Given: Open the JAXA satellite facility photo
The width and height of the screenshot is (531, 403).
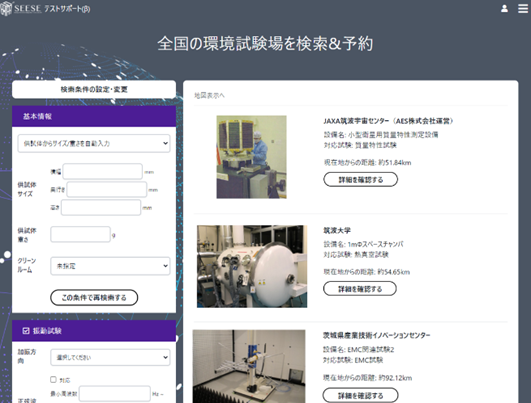Looking at the screenshot, I should pos(251,157).
